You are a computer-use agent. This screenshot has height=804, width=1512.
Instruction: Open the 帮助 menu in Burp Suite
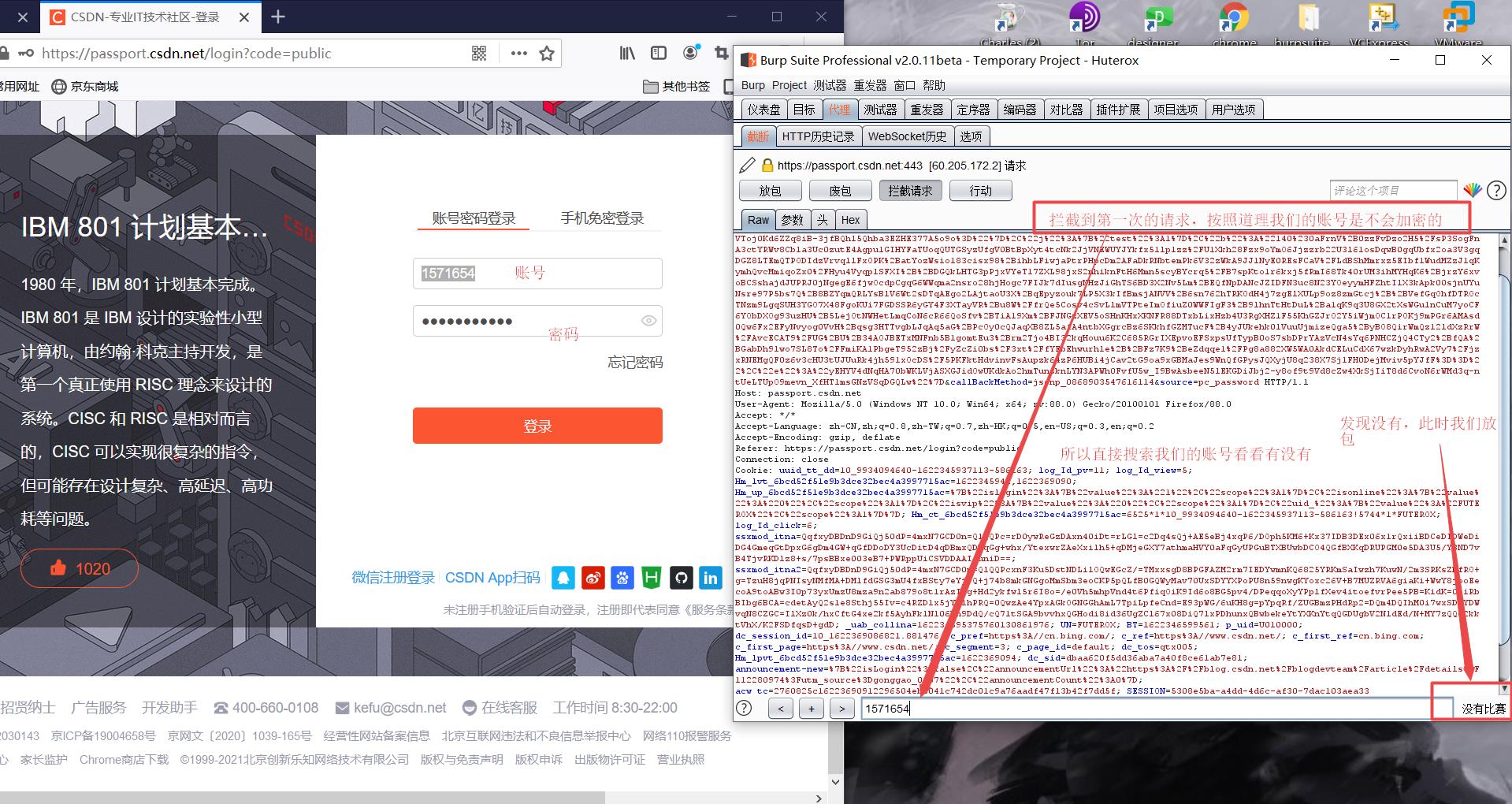coord(934,85)
